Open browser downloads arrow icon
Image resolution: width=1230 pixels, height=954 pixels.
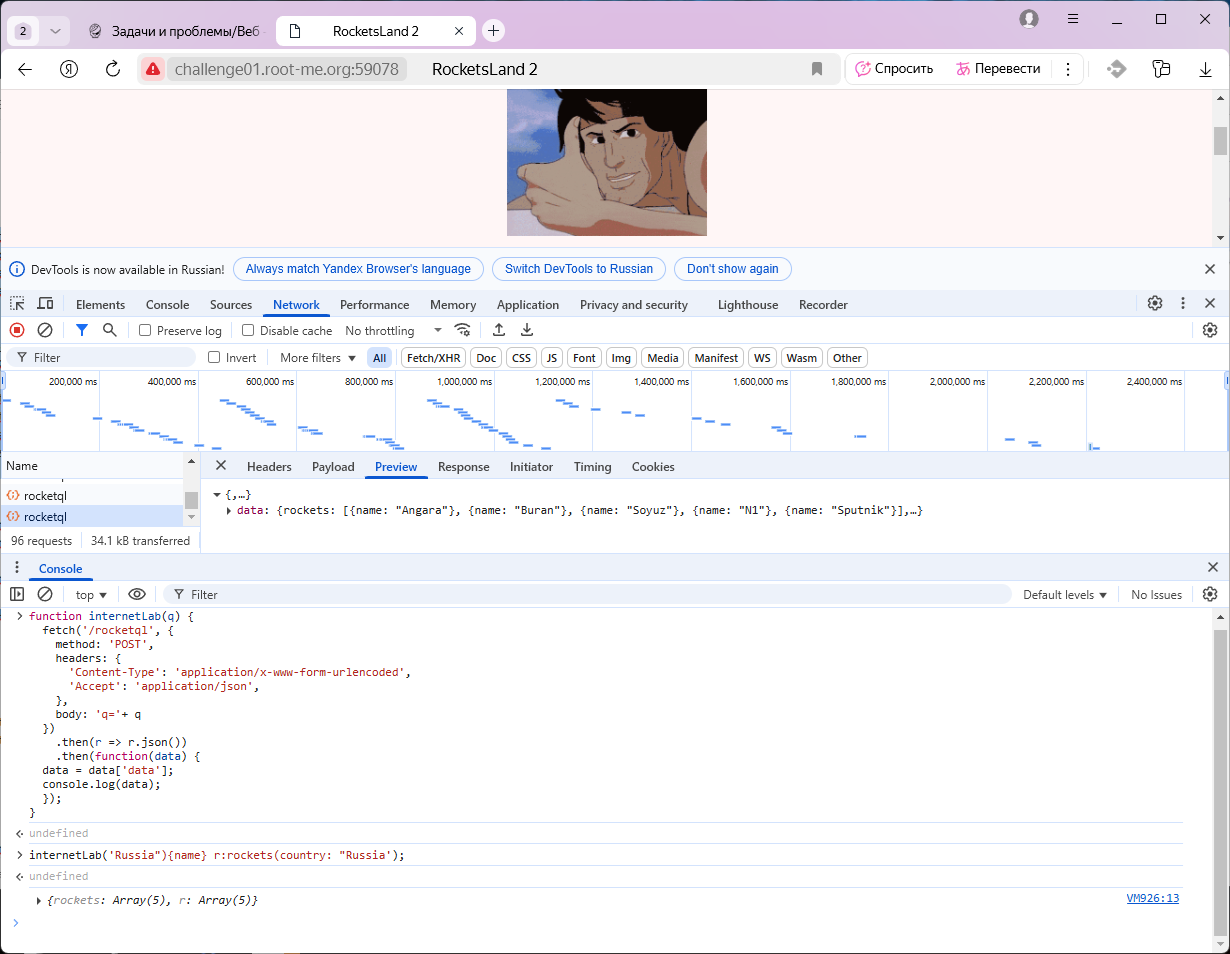(x=1206, y=69)
